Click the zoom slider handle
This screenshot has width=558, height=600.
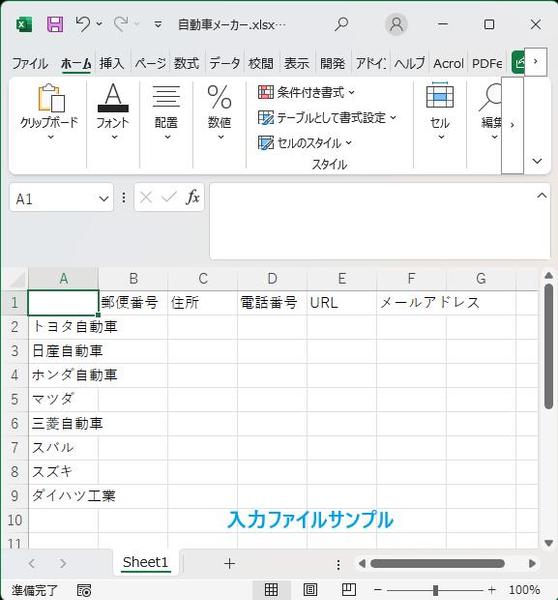[x=435, y=590]
